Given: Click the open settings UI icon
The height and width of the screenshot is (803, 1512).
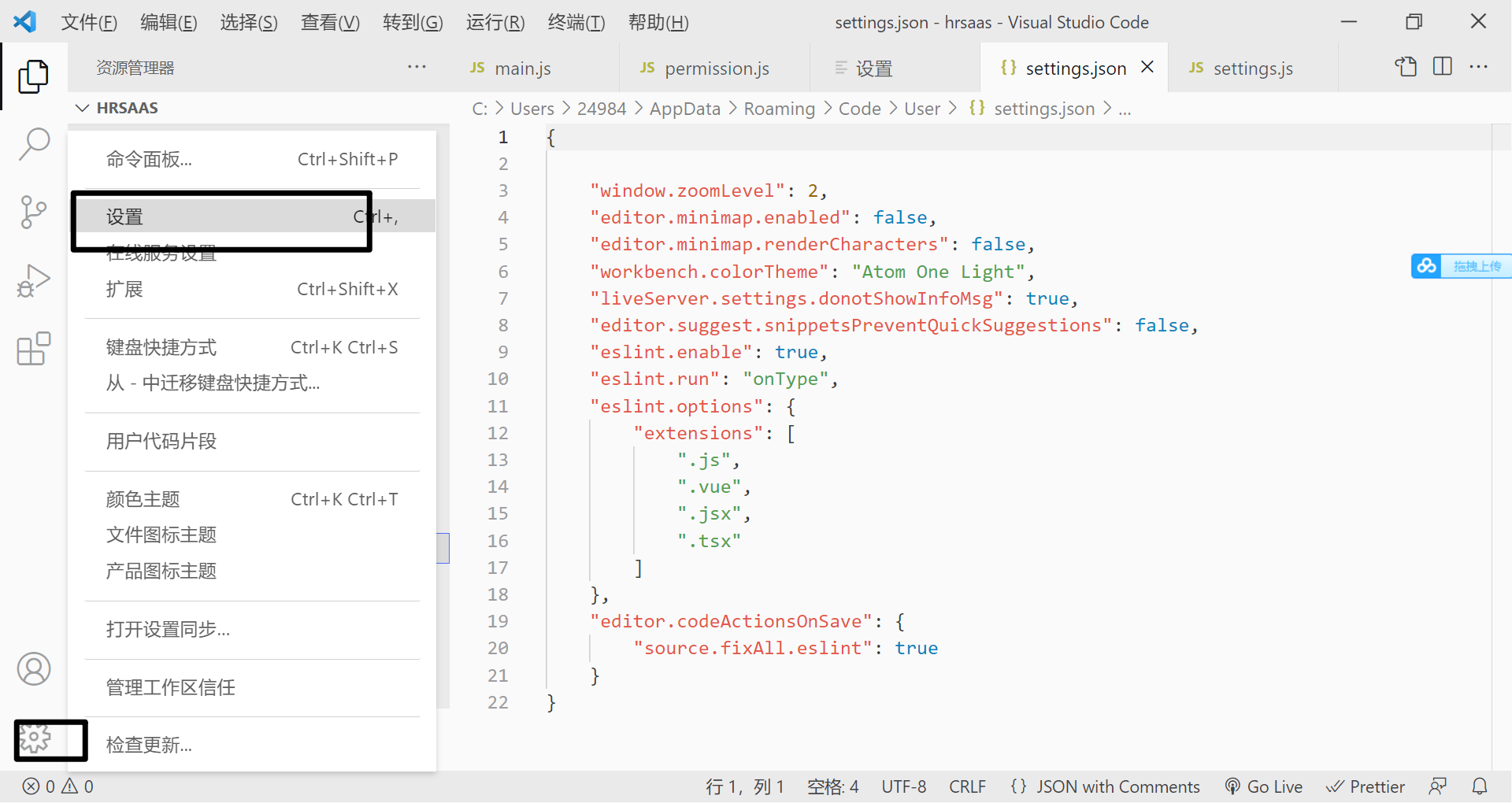Looking at the screenshot, I should pyautogui.click(x=1406, y=67).
